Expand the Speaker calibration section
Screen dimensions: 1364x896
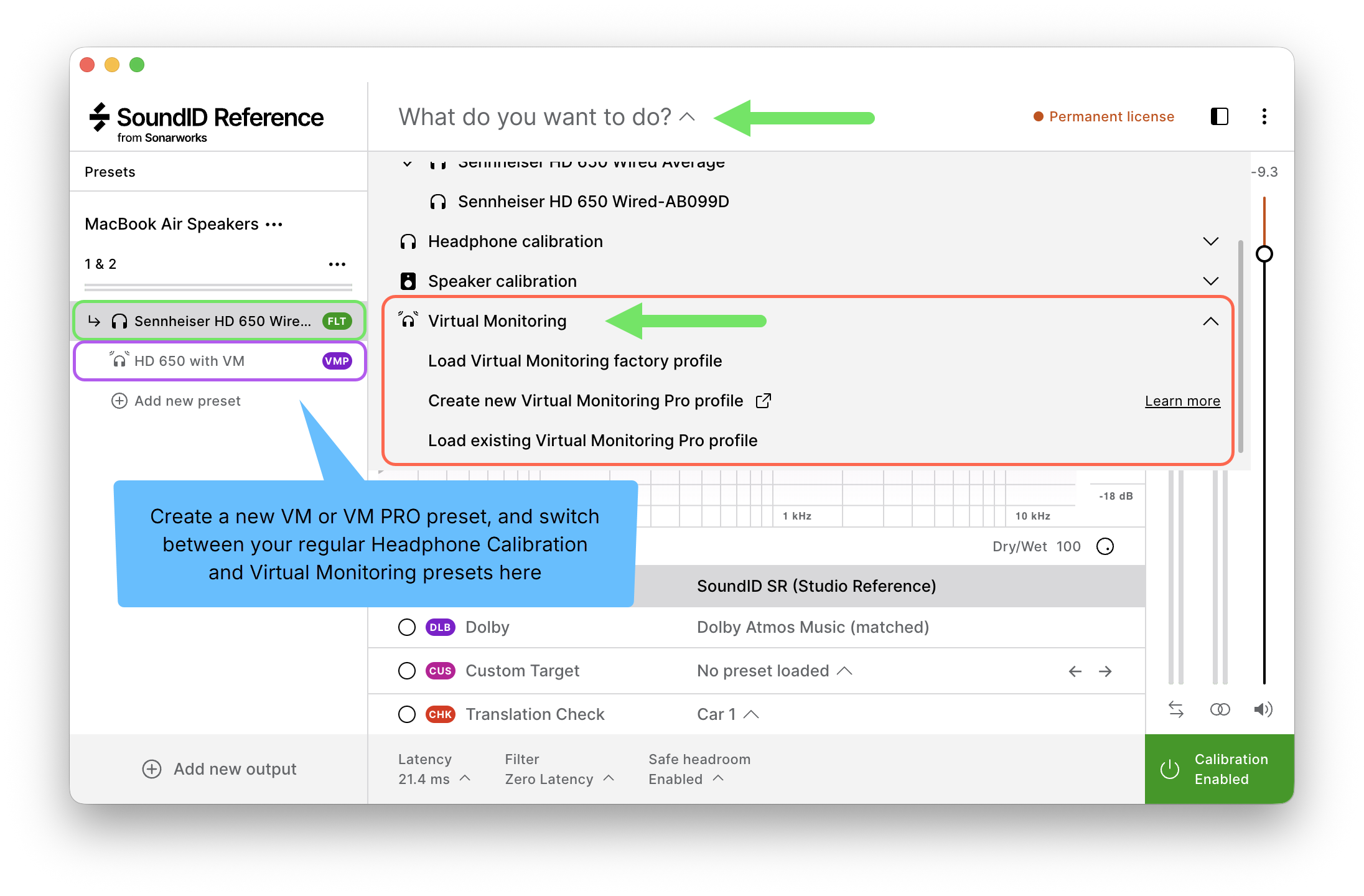point(1210,281)
